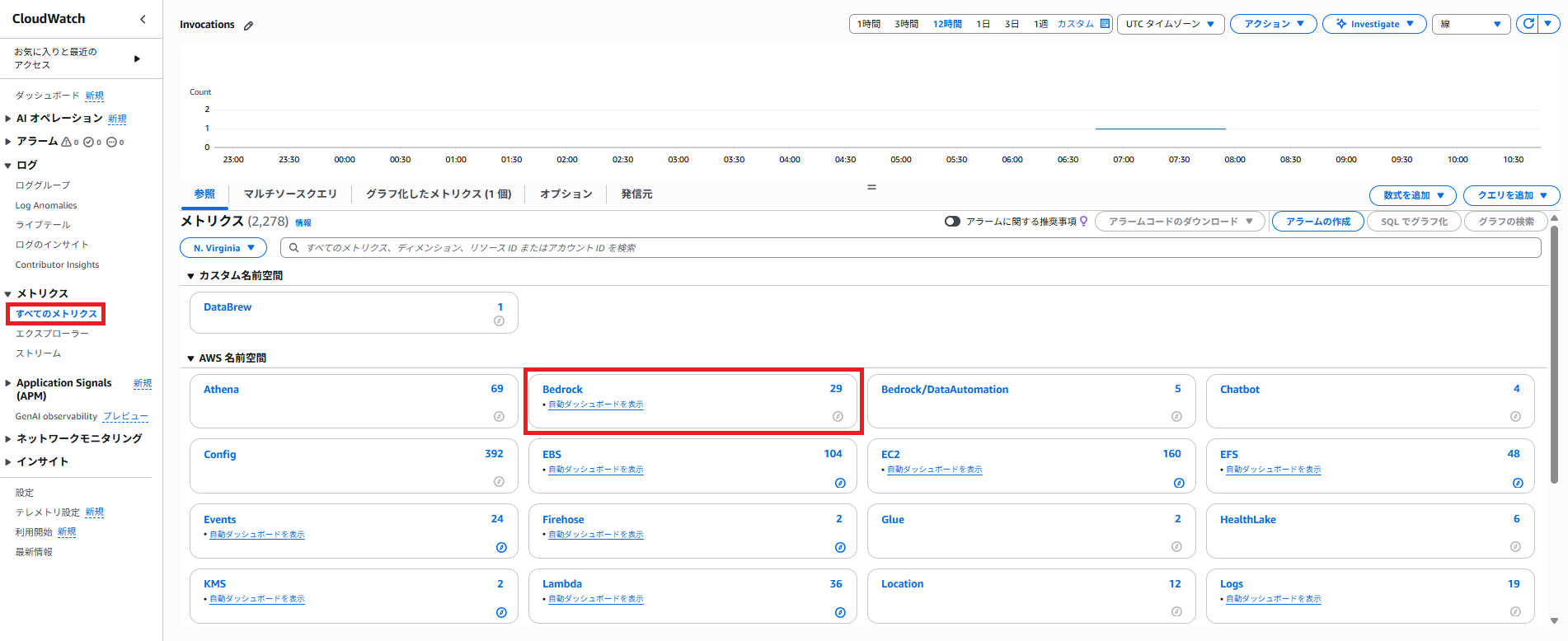Viewport: 1568px width, 641px height.
Task: Open the UTC timezone dropdown
Action: pyautogui.click(x=1171, y=24)
